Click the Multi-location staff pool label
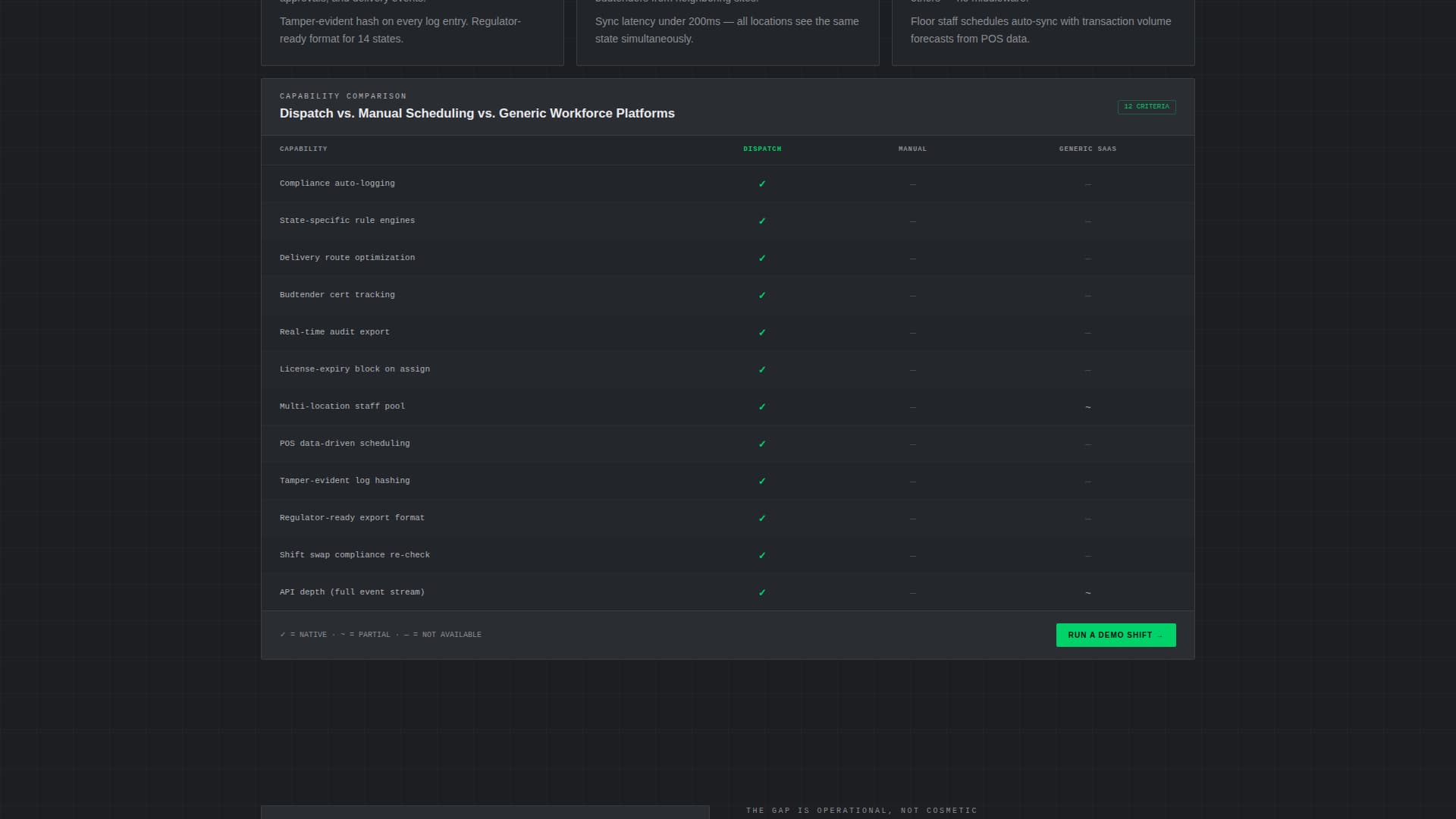The image size is (1456, 819). click(x=342, y=406)
